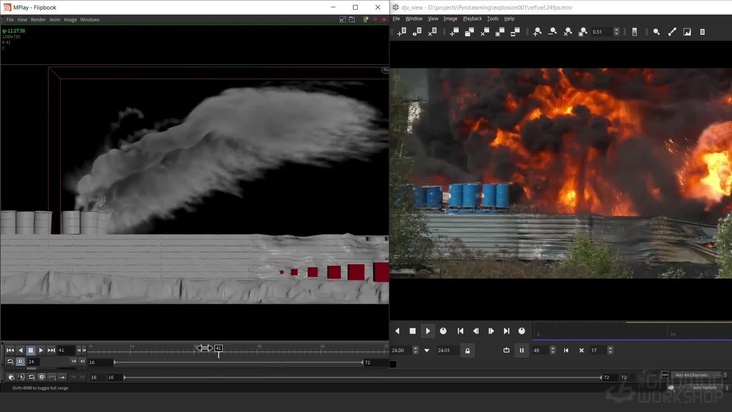Image resolution: width=732 pixels, height=412 pixels.
Task: Toggle the lock icon beside 24.01
Action: 467,350
